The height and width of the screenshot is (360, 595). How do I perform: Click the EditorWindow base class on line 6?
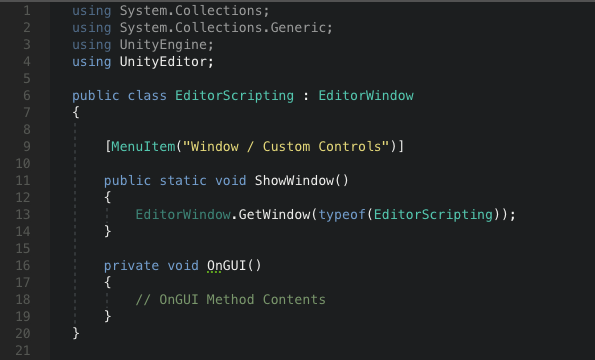pos(366,96)
